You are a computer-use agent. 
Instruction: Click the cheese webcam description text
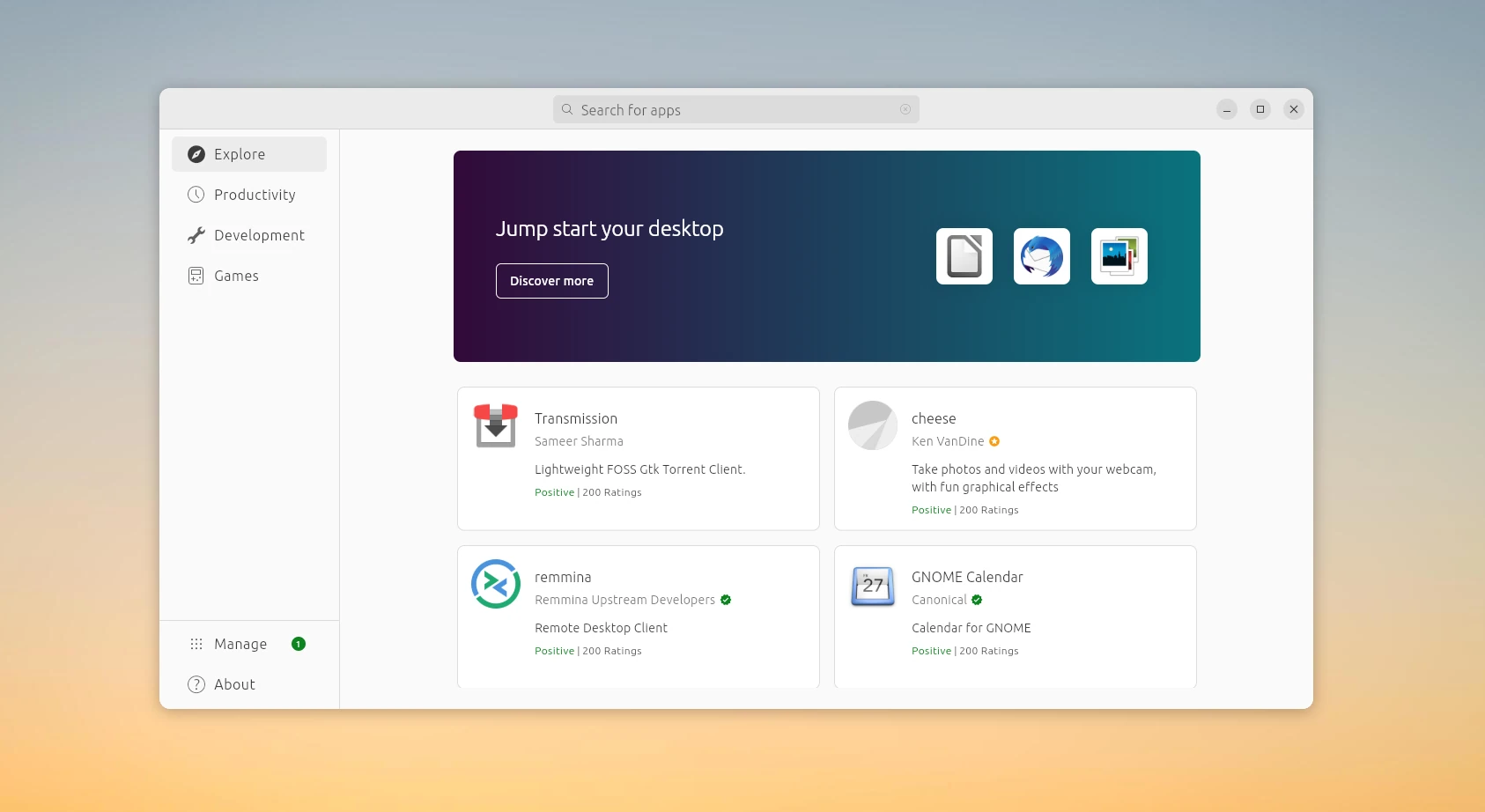(x=1034, y=478)
